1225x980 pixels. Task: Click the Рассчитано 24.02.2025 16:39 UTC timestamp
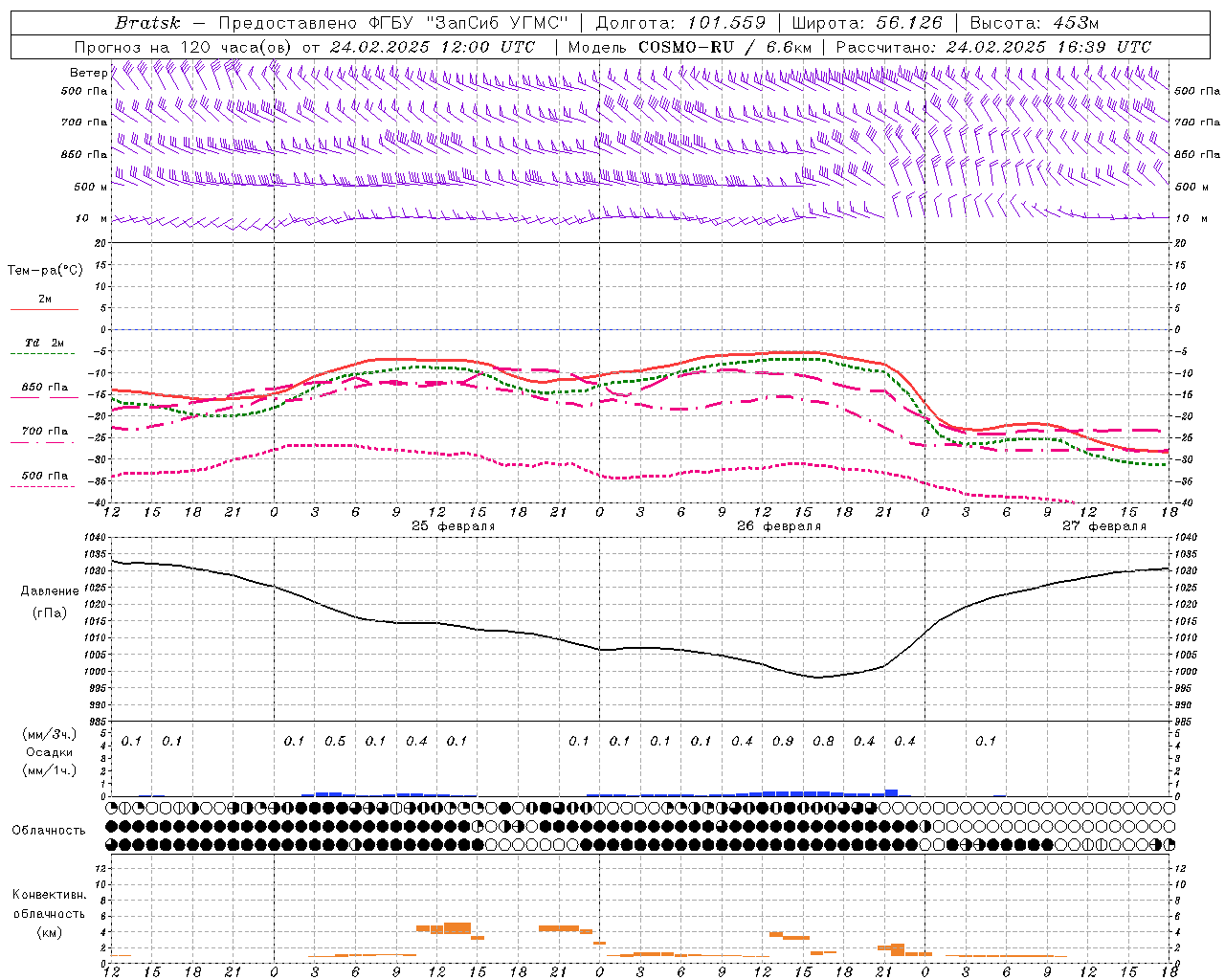click(993, 47)
